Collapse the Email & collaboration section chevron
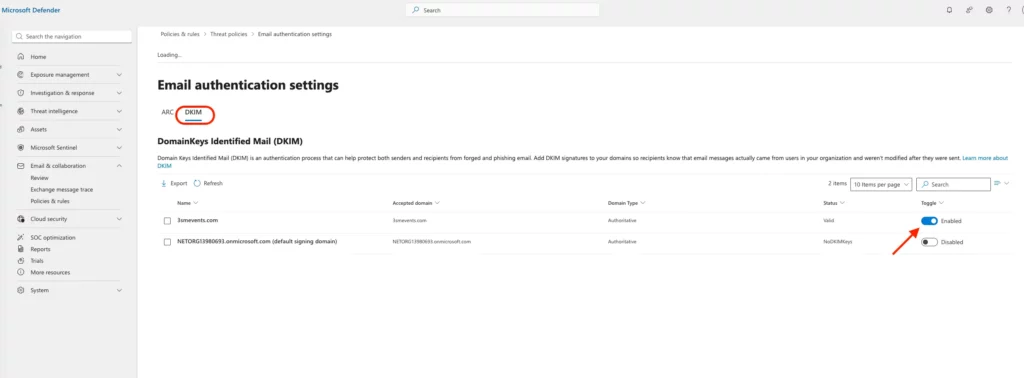 [119, 166]
